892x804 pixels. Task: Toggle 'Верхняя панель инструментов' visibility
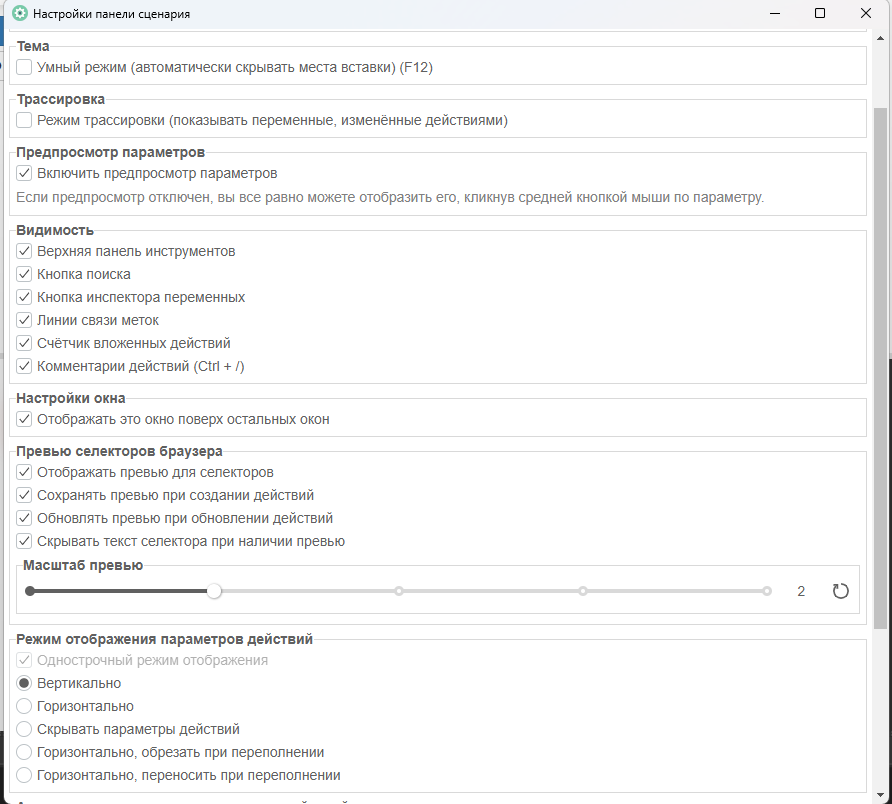25,251
